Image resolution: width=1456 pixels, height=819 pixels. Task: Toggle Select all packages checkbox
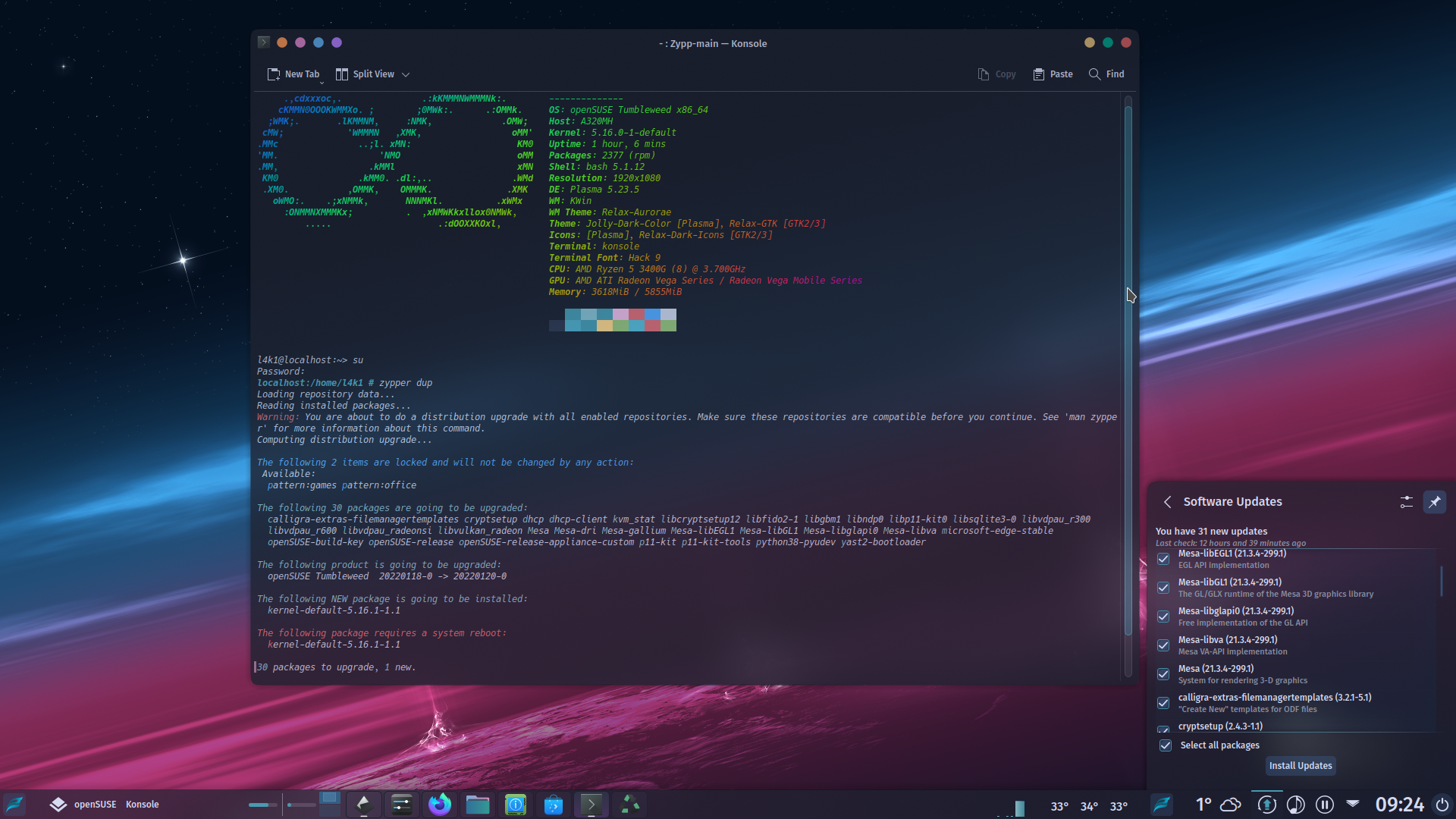1166,745
